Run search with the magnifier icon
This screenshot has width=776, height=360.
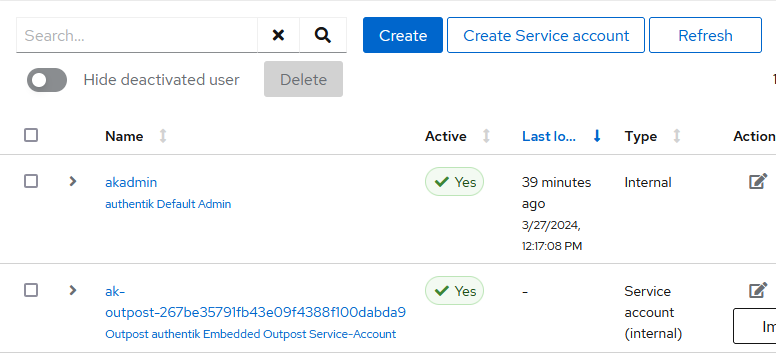pyautogui.click(x=323, y=35)
